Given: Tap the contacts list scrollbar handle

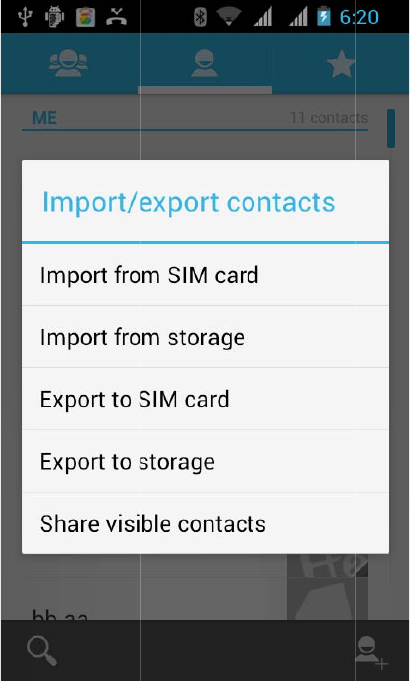Looking at the screenshot, I should [391, 129].
